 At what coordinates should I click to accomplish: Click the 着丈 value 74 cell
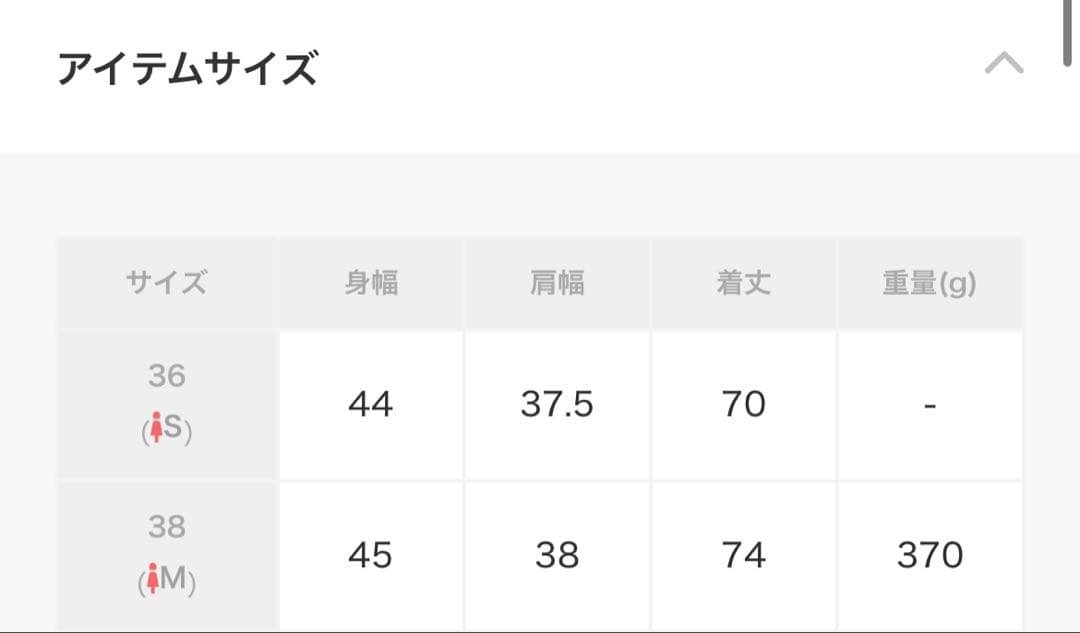point(743,555)
